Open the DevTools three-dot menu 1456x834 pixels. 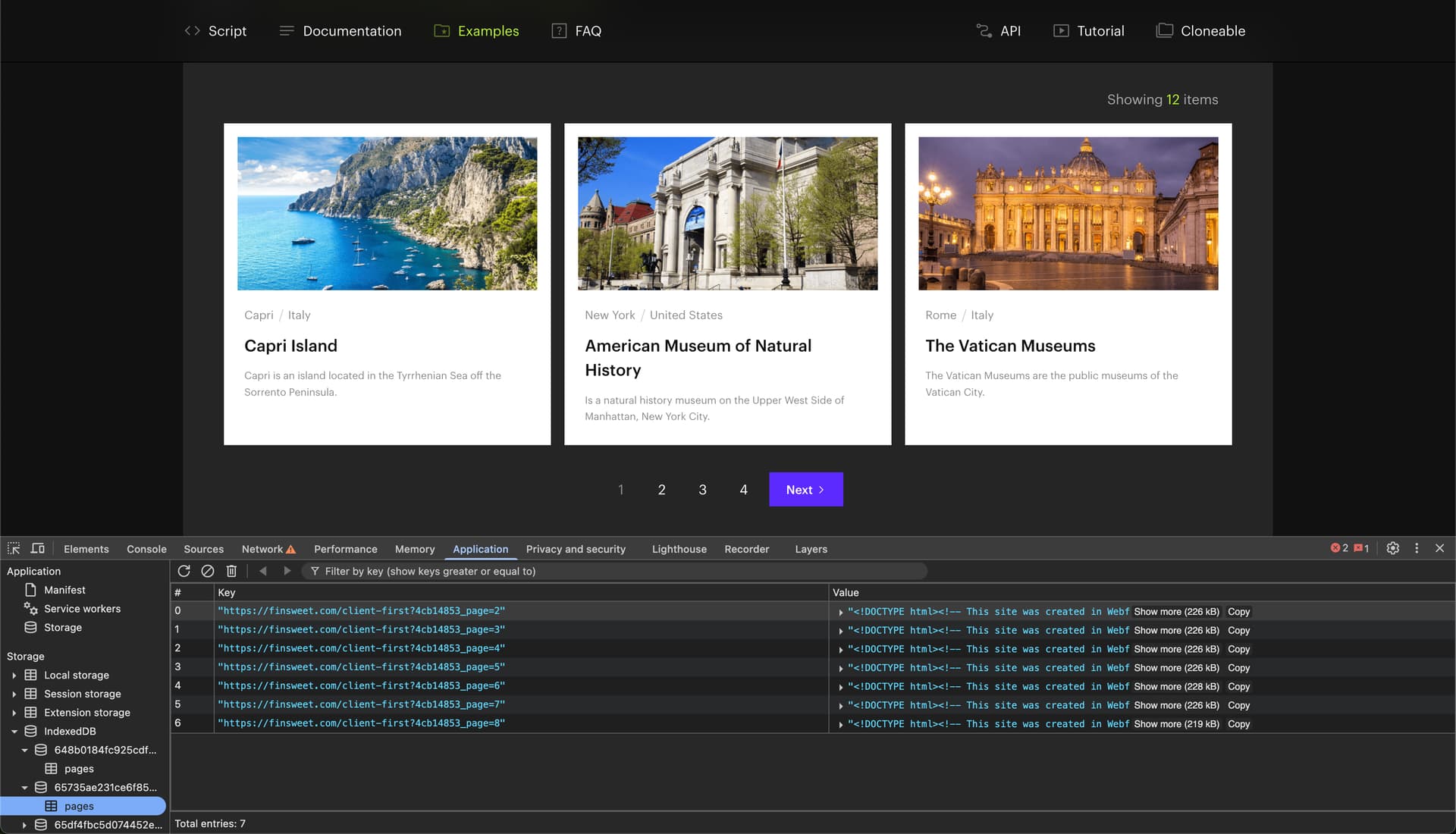pyautogui.click(x=1416, y=548)
